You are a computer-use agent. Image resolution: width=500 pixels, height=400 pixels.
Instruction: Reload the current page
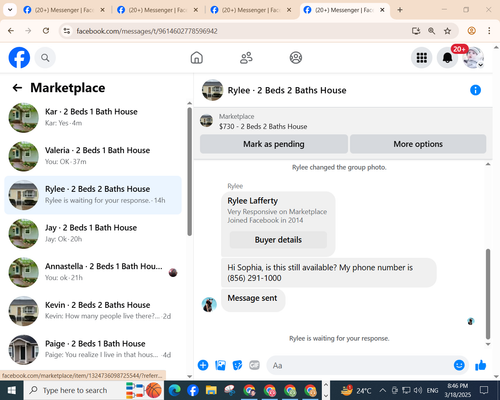46,31
